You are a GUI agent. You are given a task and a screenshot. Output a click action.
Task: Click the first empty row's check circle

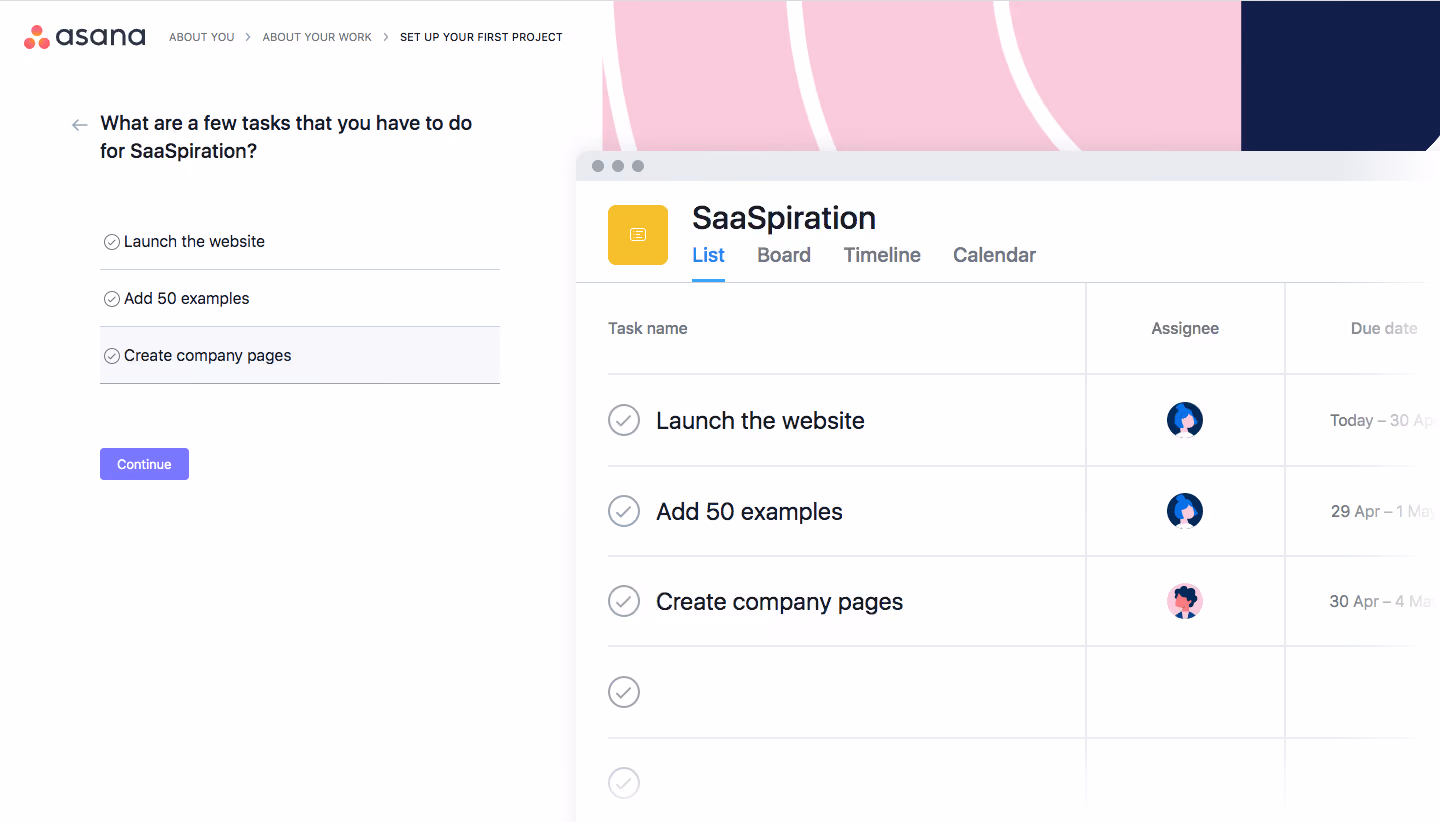[x=624, y=692]
